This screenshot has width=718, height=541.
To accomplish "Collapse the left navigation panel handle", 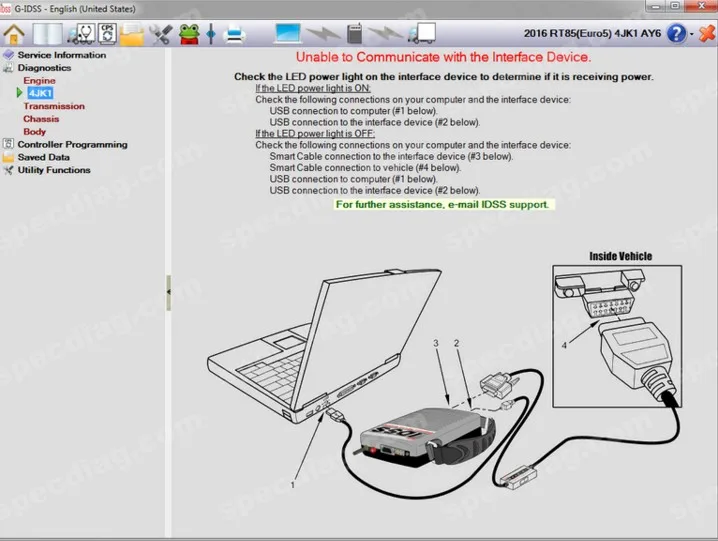I will pyautogui.click(x=169, y=293).
